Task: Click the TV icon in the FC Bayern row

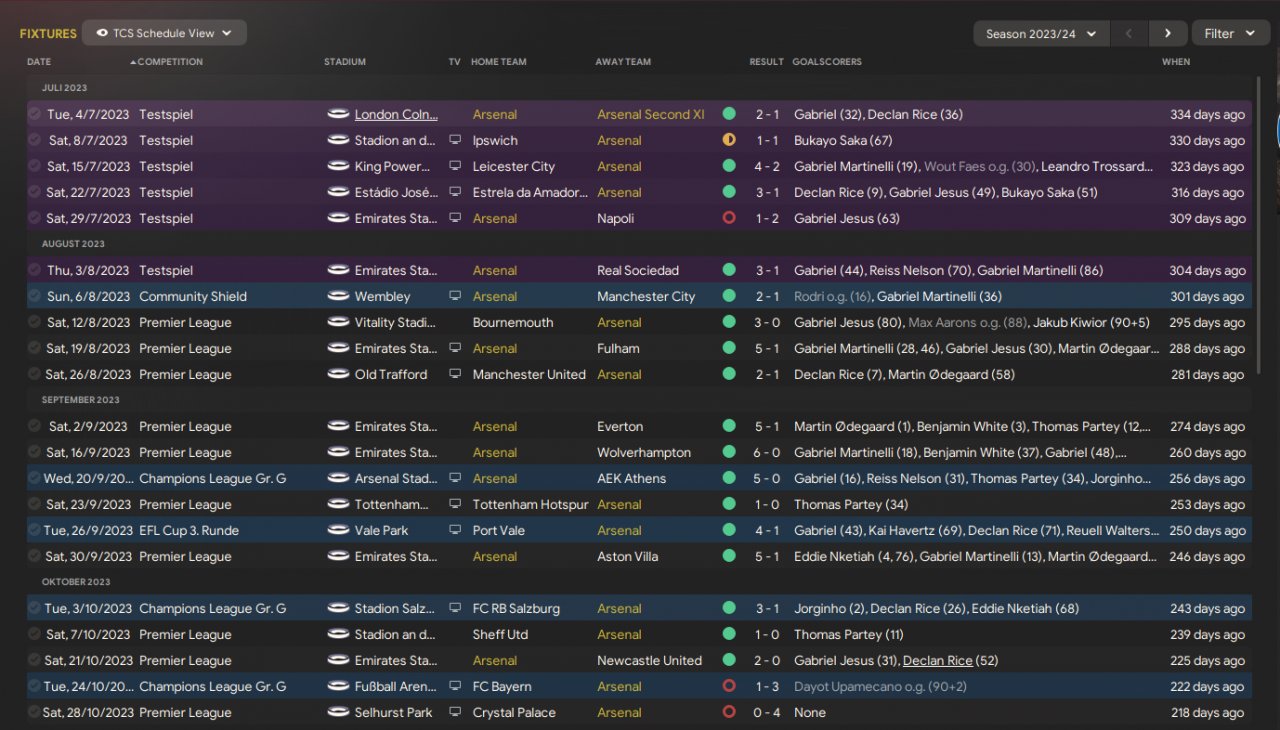Action: (x=455, y=687)
